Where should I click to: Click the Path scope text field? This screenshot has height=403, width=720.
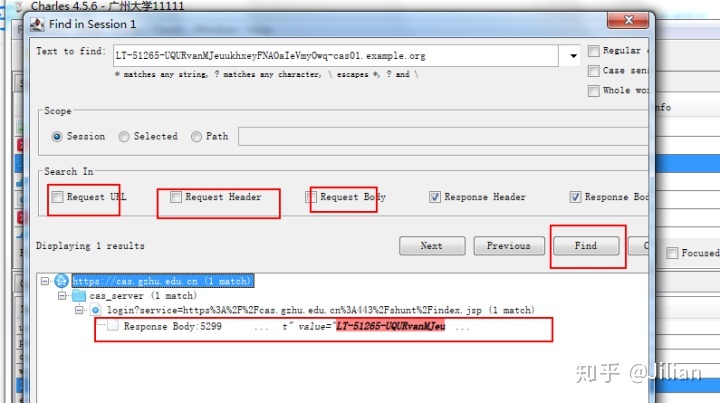(x=443, y=137)
